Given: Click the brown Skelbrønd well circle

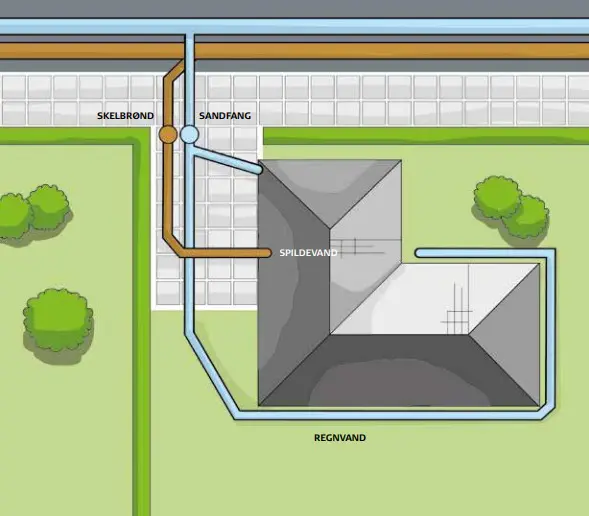Looking at the screenshot, I should [168, 134].
